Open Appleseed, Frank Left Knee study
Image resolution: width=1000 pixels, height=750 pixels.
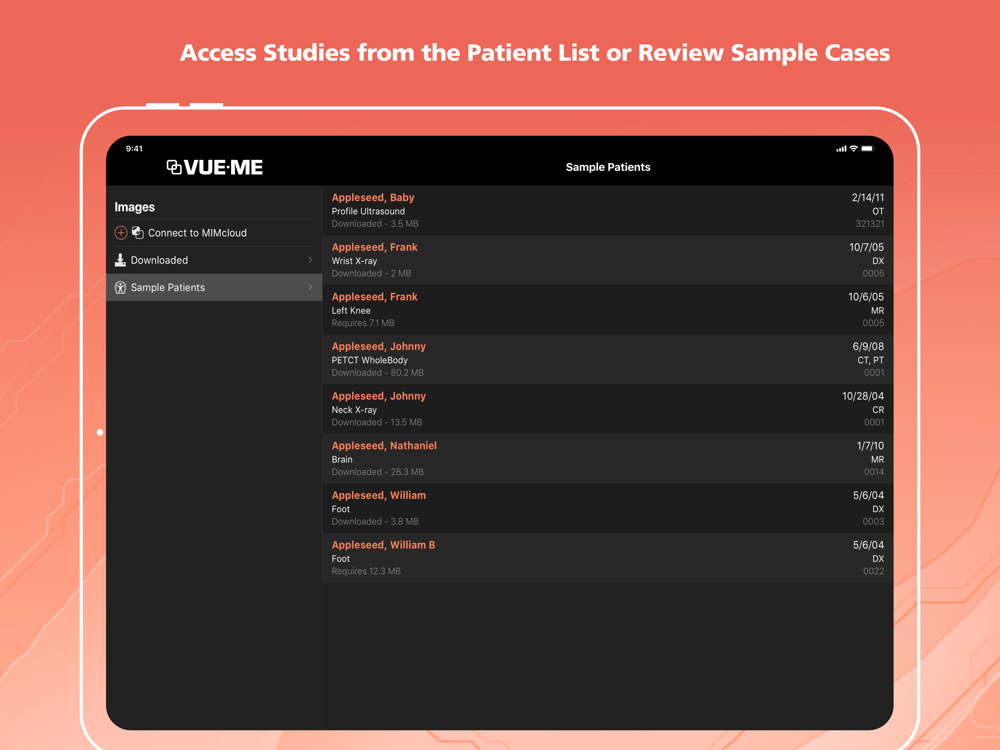[x=608, y=310]
